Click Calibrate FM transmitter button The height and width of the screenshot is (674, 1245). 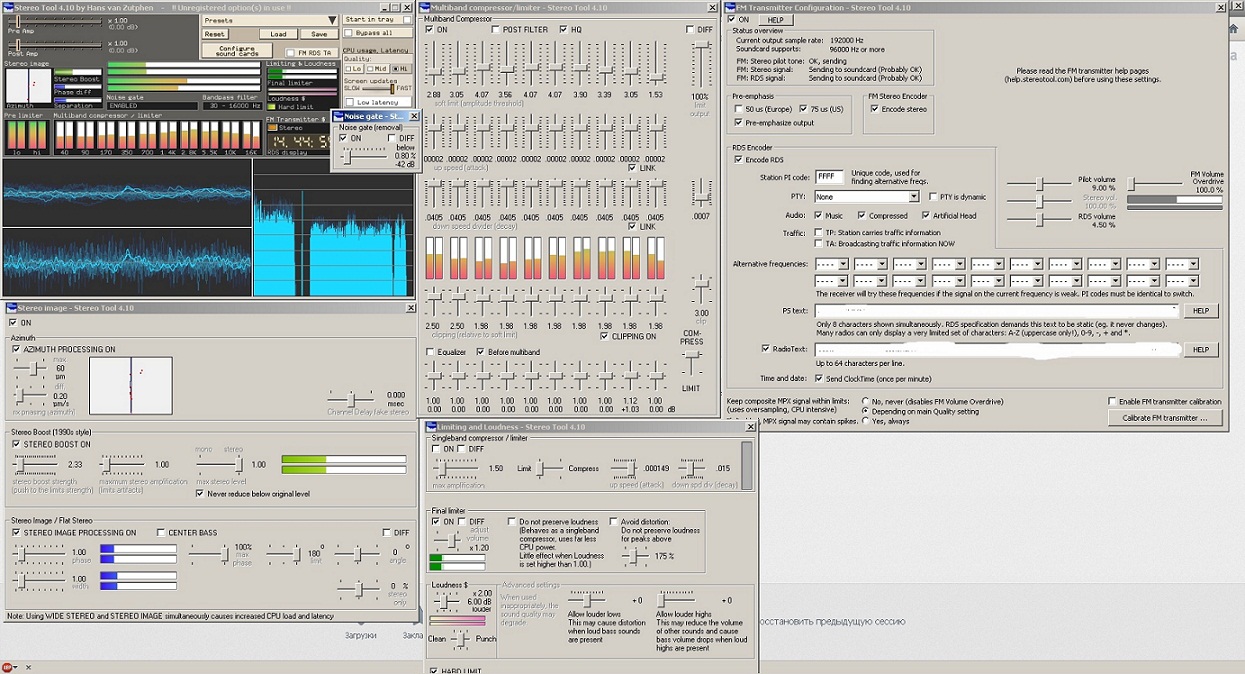click(x=1164, y=418)
